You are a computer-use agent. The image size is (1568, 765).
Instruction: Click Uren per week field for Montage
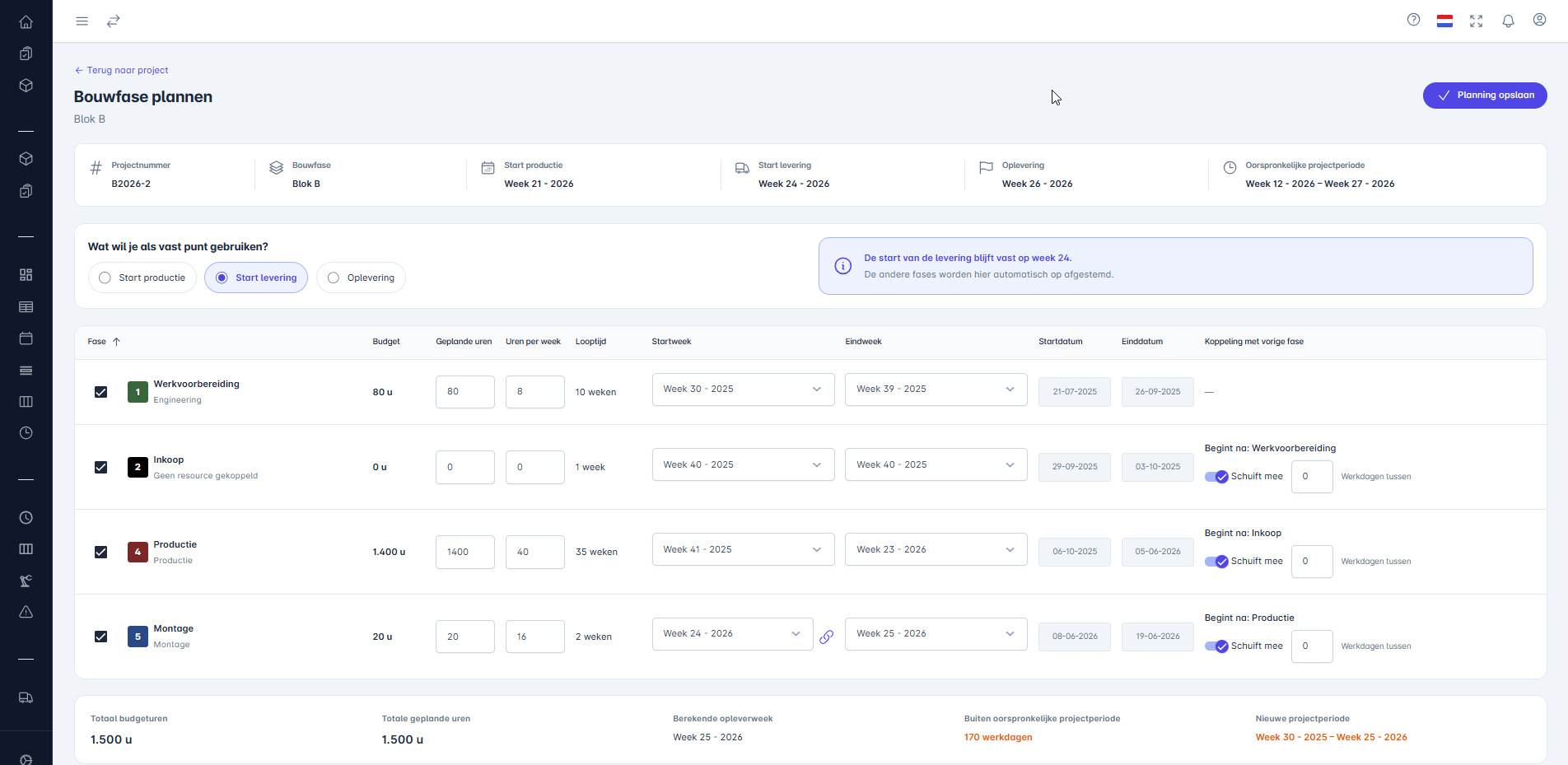click(x=535, y=637)
